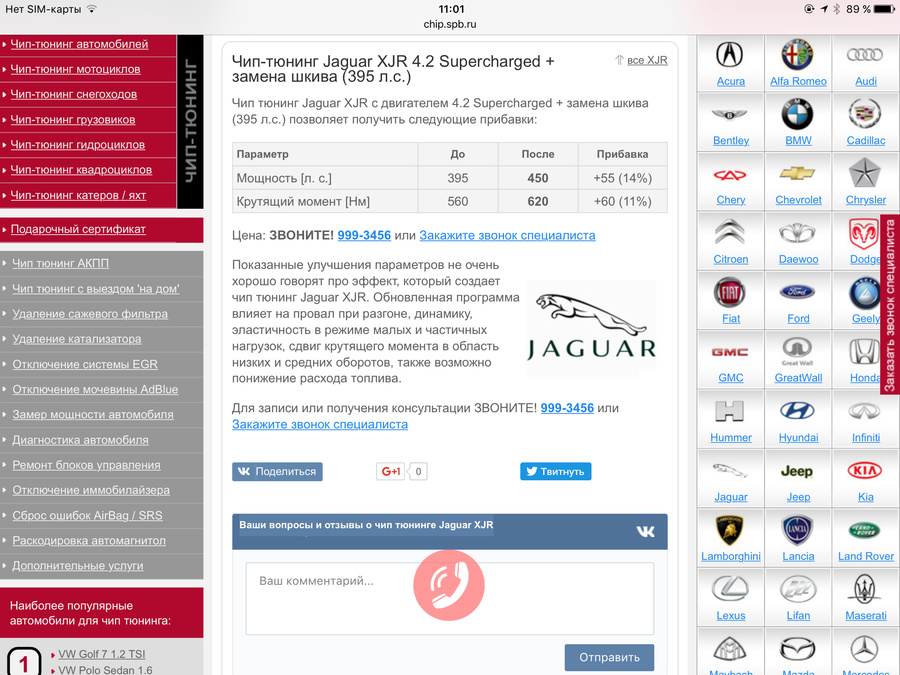Open Чип тюнинг АКПП service
This screenshot has width=900, height=675.
[60, 263]
